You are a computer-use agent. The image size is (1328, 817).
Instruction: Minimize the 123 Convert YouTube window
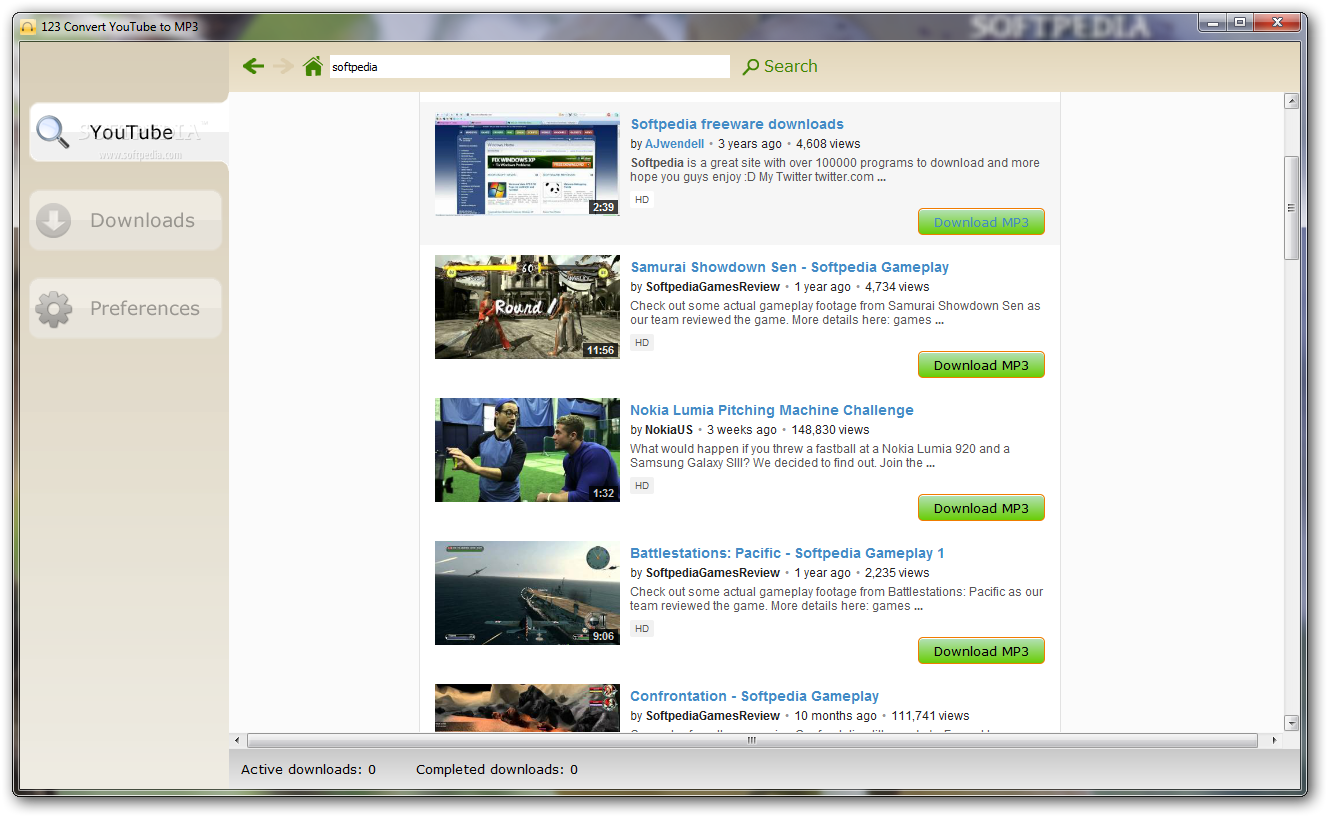click(1214, 22)
